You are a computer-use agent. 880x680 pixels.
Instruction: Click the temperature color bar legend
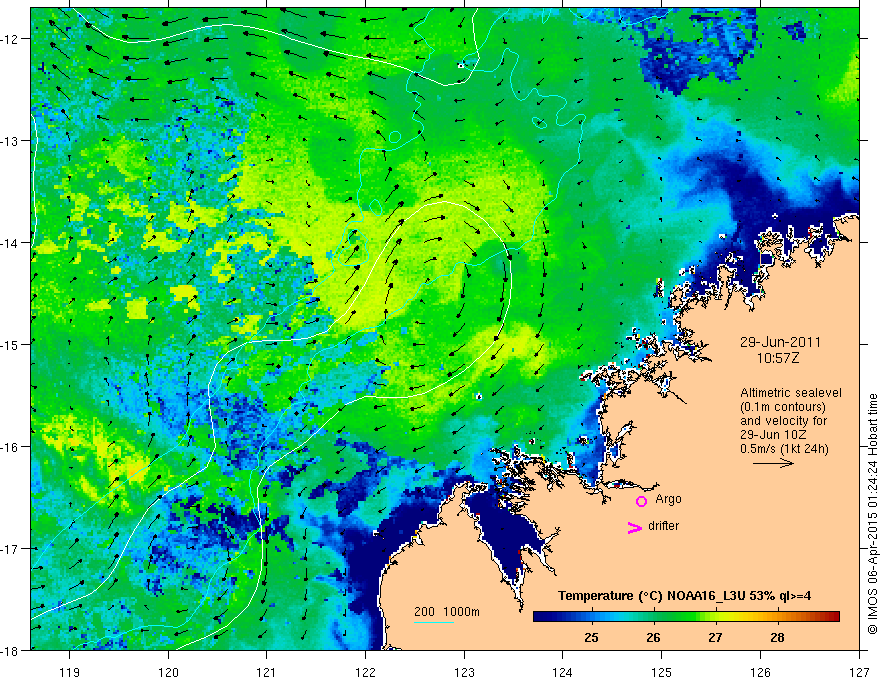(x=686, y=616)
